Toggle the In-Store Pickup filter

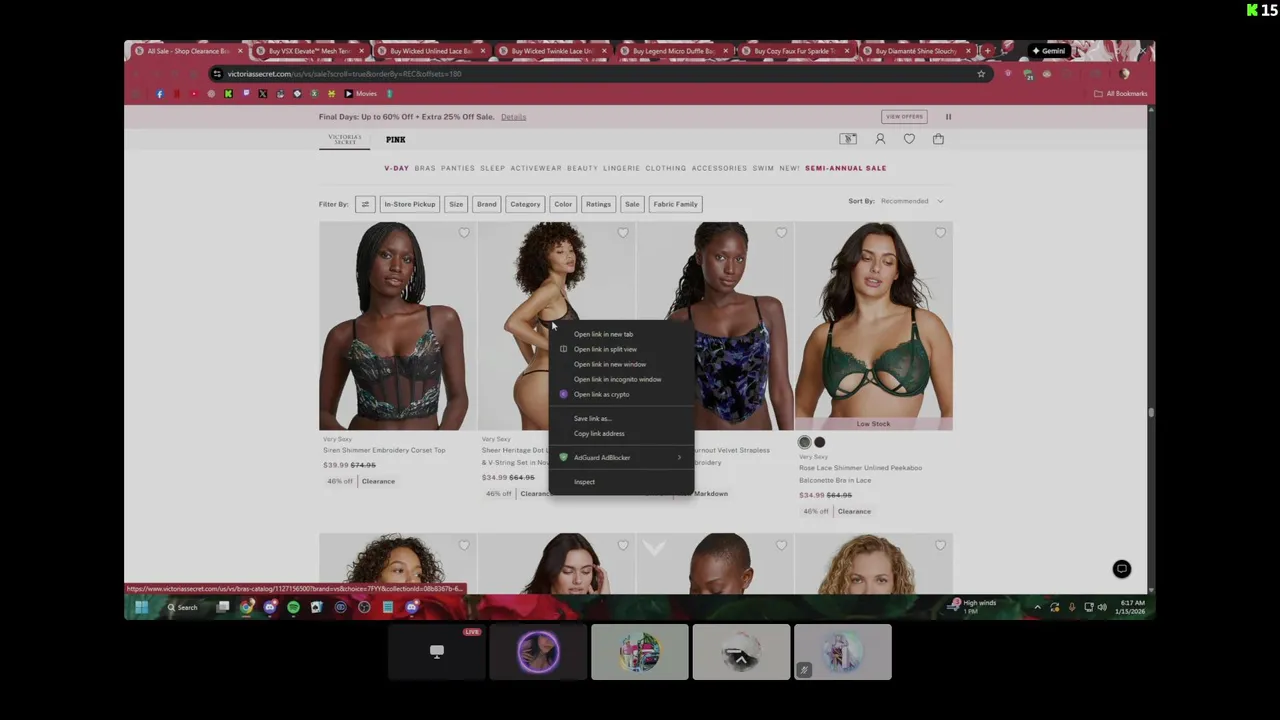coord(410,204)
